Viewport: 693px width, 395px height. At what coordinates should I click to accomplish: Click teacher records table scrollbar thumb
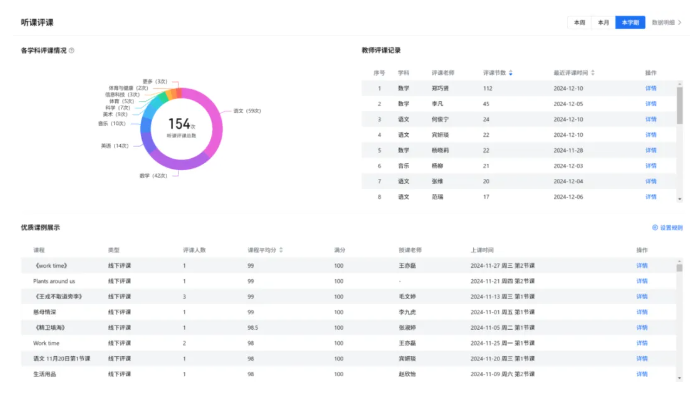click(x=680, y=105)
